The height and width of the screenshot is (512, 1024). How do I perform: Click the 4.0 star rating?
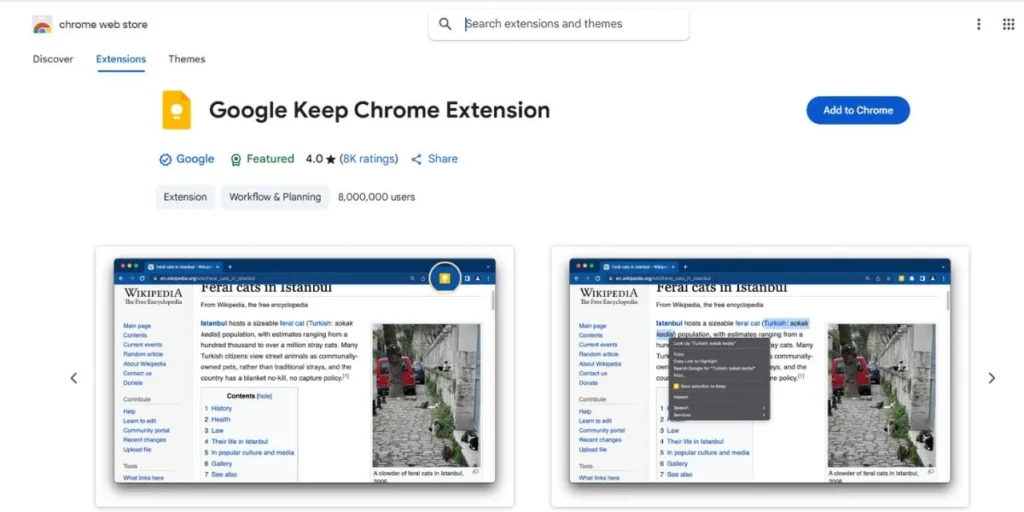321,159
